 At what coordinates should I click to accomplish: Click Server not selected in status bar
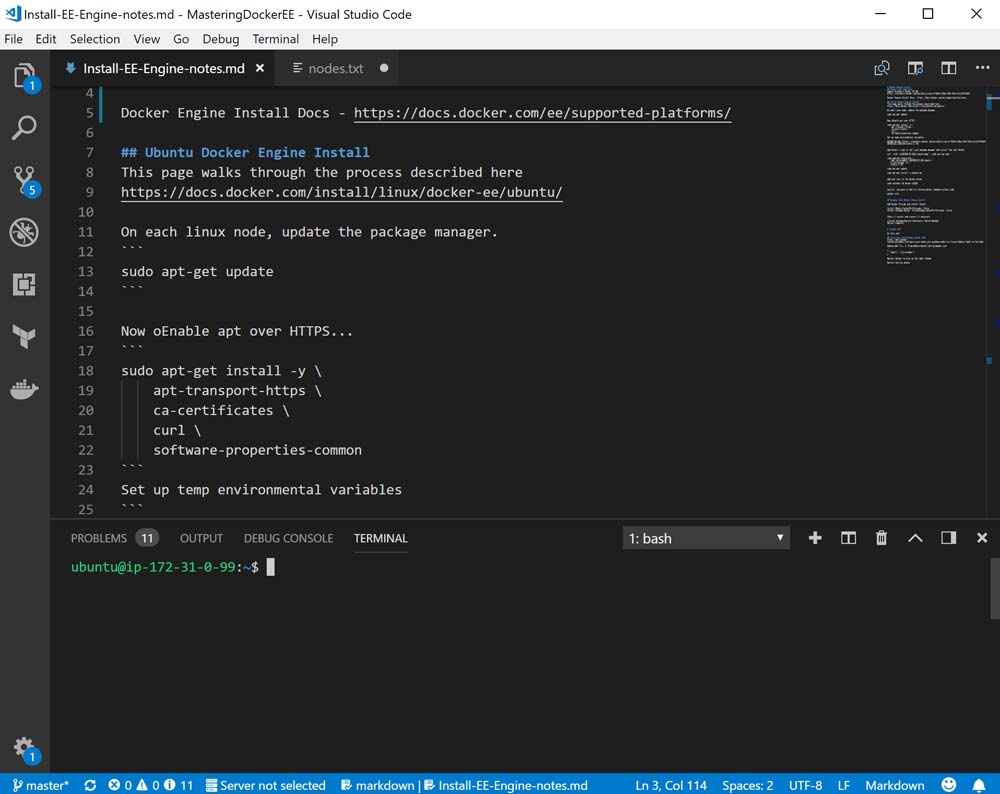click(265, 785)
